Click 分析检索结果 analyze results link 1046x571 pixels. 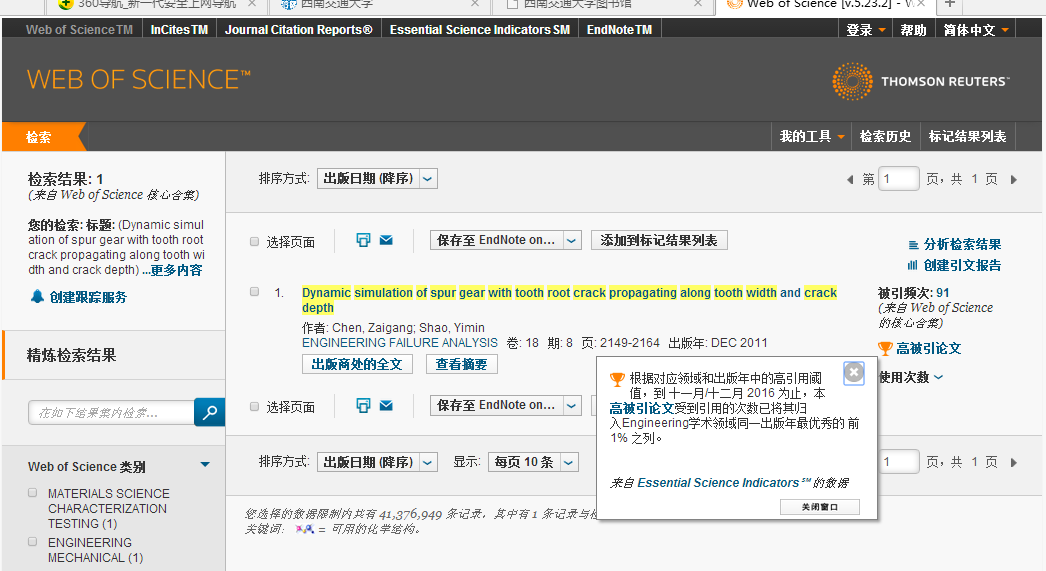click(x=962, y=245)
